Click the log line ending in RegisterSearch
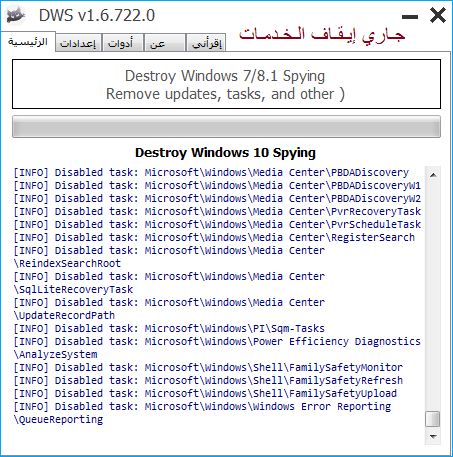 pyautogui.click(x=214, y=238)
